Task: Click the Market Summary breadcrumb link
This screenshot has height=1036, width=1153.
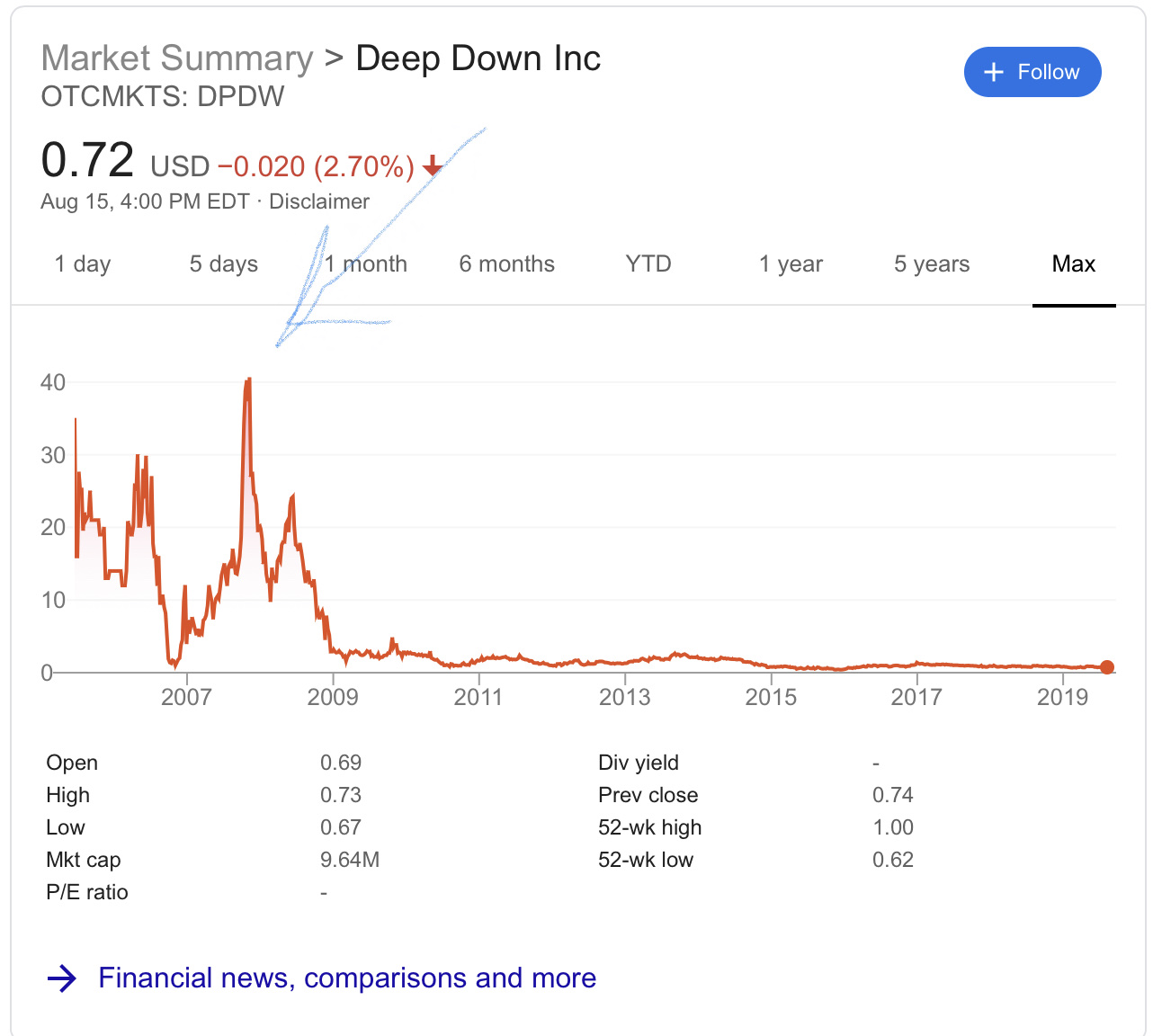Action: (177, 58)
